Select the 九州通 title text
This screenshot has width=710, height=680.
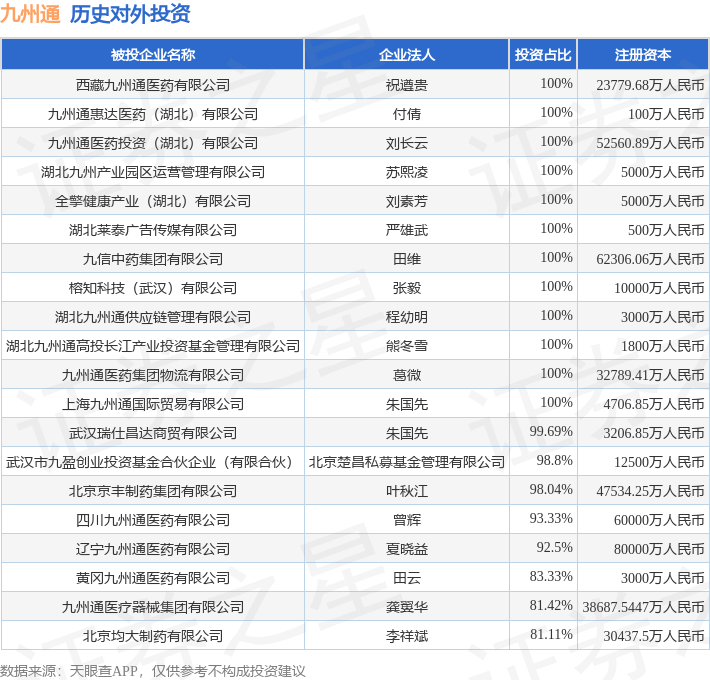click(30, 14)
